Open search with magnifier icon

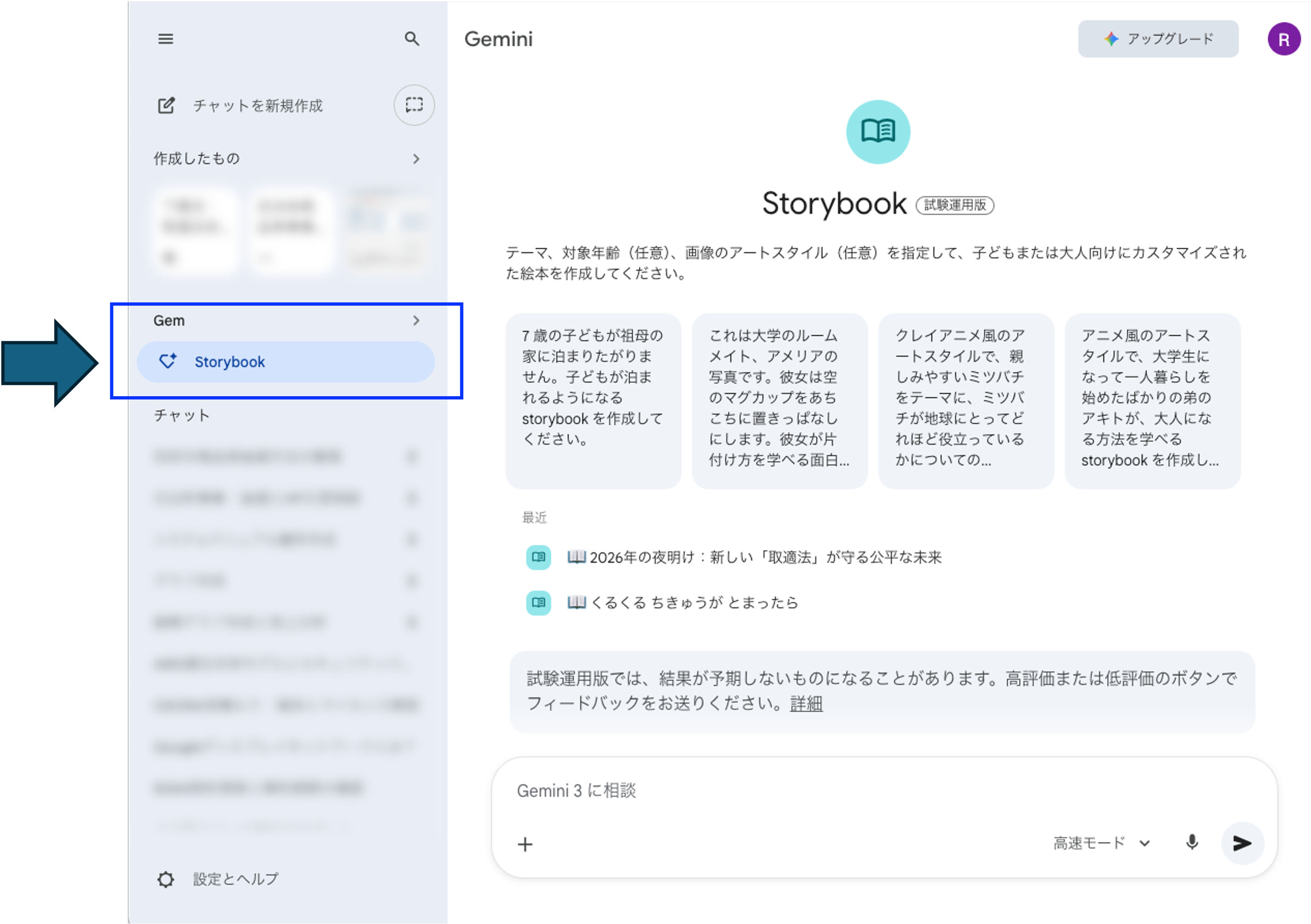coord(412,39)
